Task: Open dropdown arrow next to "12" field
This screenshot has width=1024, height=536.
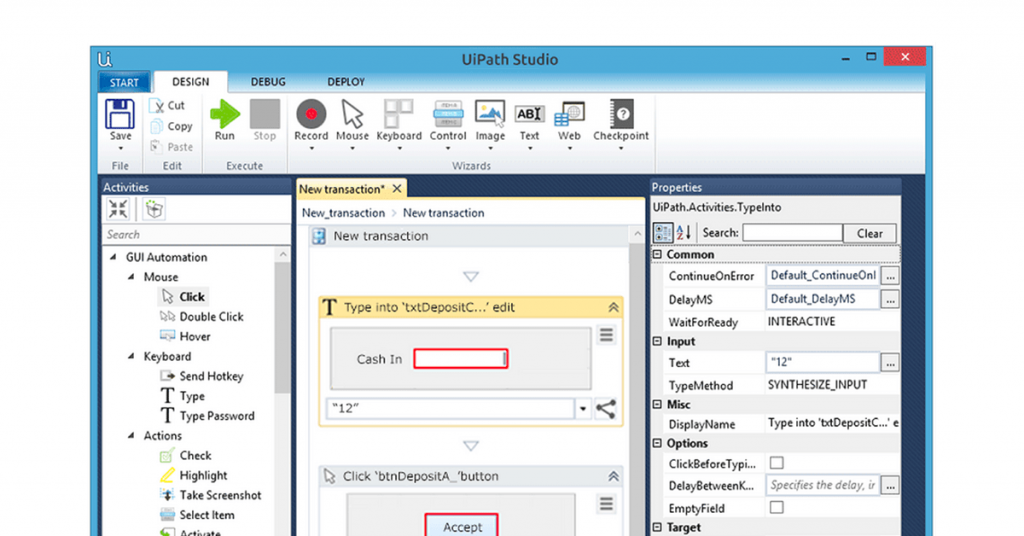Action: click(583, 409)
